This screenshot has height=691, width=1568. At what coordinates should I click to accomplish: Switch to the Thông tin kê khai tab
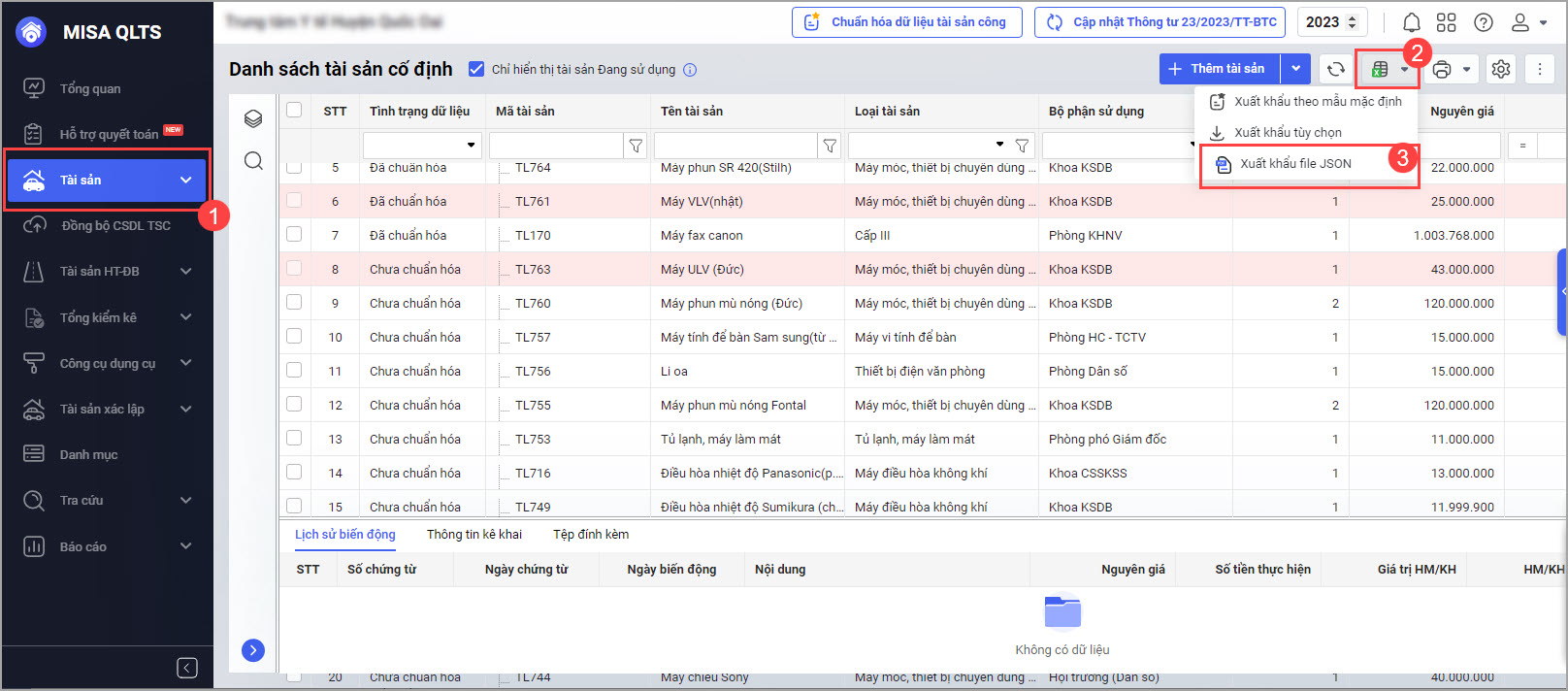[474, 535]
